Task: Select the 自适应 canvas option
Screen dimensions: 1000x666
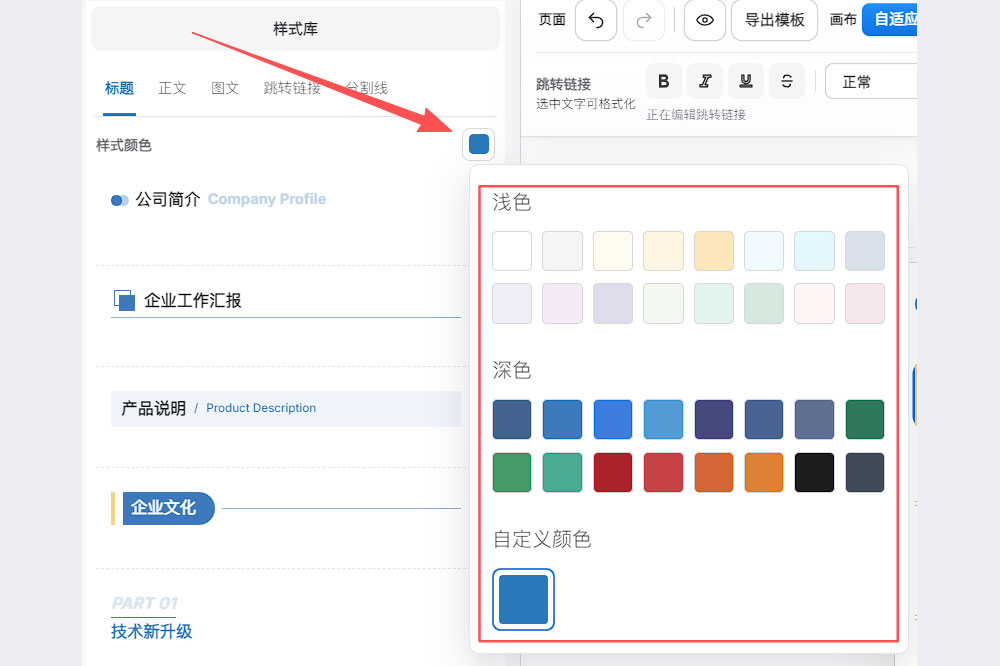Action: tap(890, 19)
